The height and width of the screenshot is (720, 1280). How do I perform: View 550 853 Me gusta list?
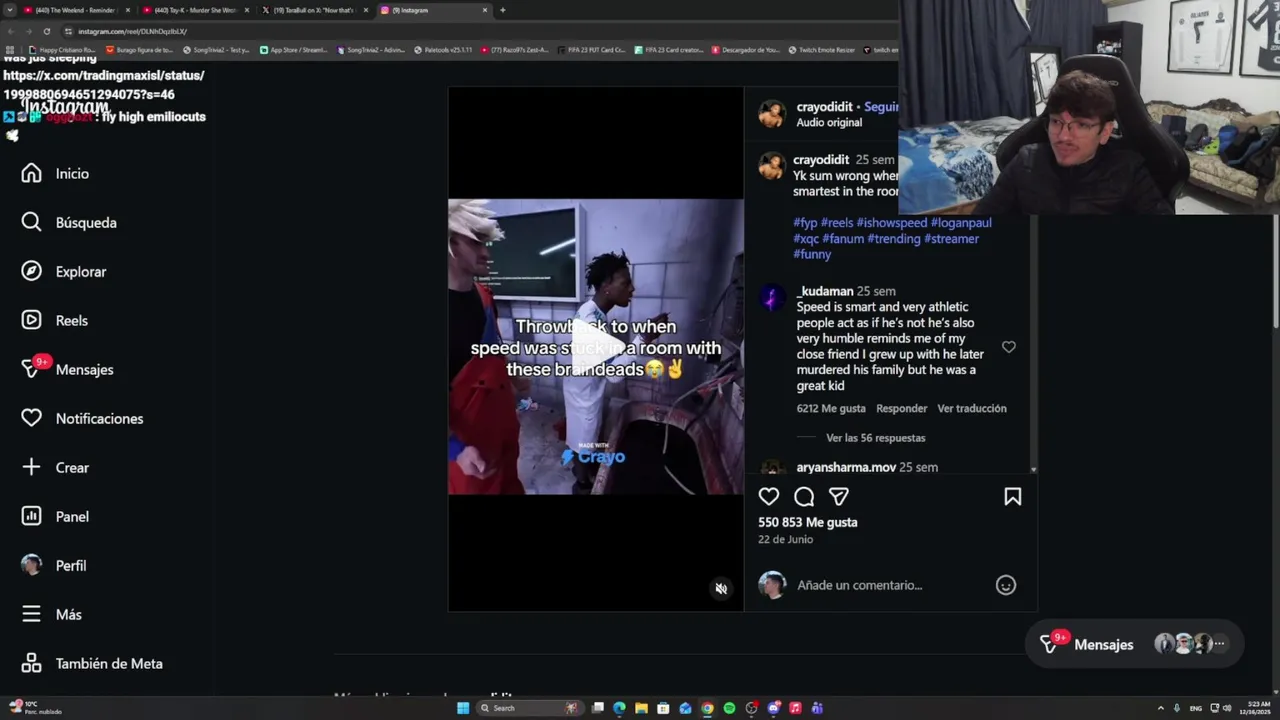pos(807,522)
